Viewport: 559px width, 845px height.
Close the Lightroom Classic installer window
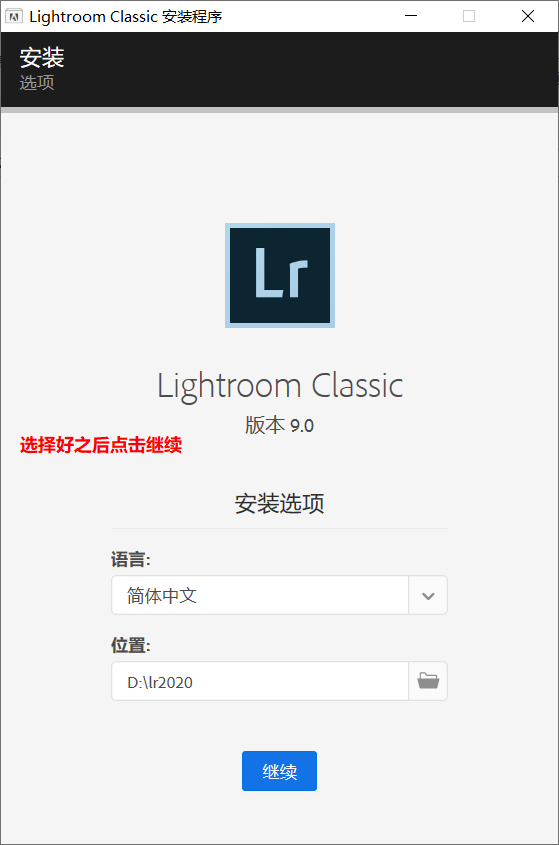(x=528, y=16)
